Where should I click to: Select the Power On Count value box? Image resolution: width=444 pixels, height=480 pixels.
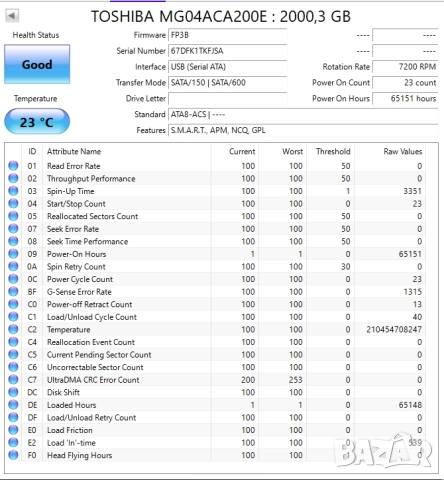[x=405, y=83]
